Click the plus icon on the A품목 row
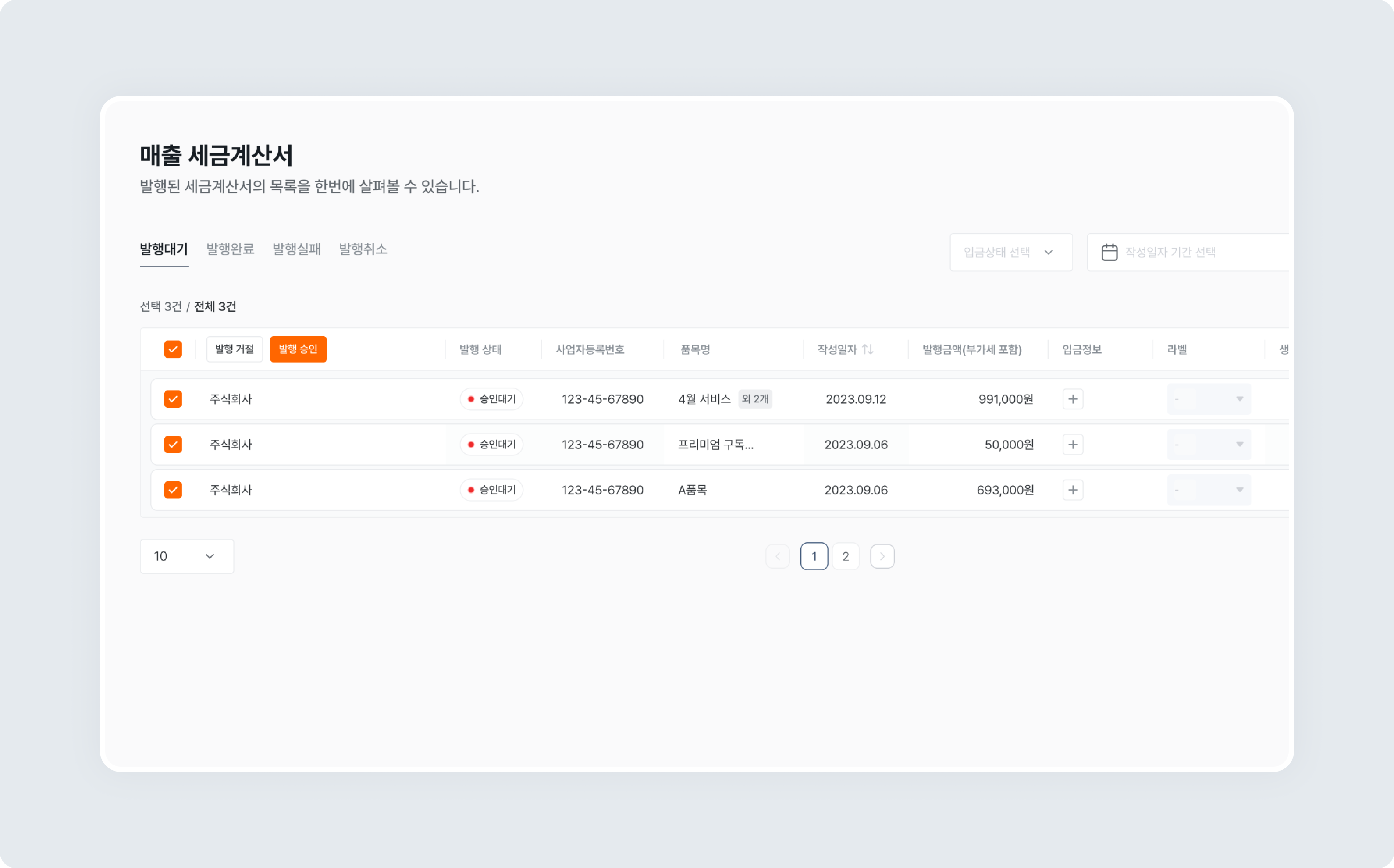Viewport: 1394px width, 868px height. point(1073,490)
